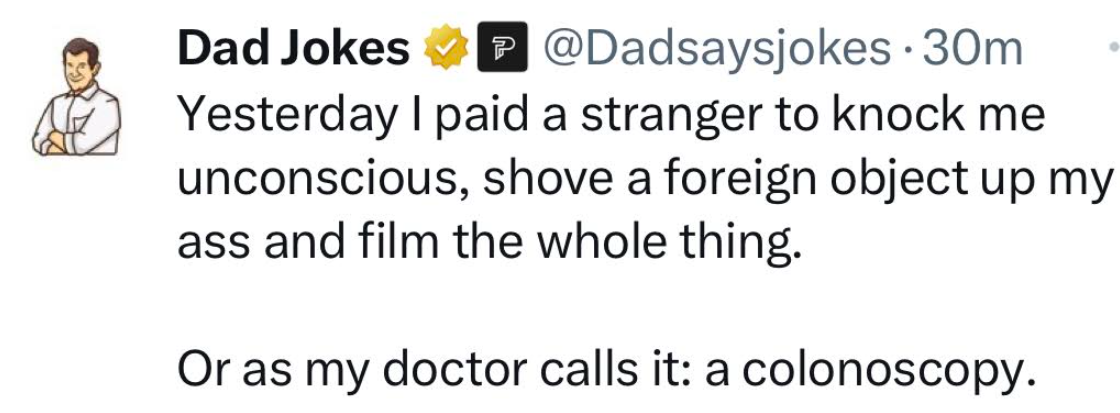Image resolution: width=1120 pixels, height=413 pixels.
Task: Open the @Dadsaysjokes handle link
Action: (x=714, y=47)
